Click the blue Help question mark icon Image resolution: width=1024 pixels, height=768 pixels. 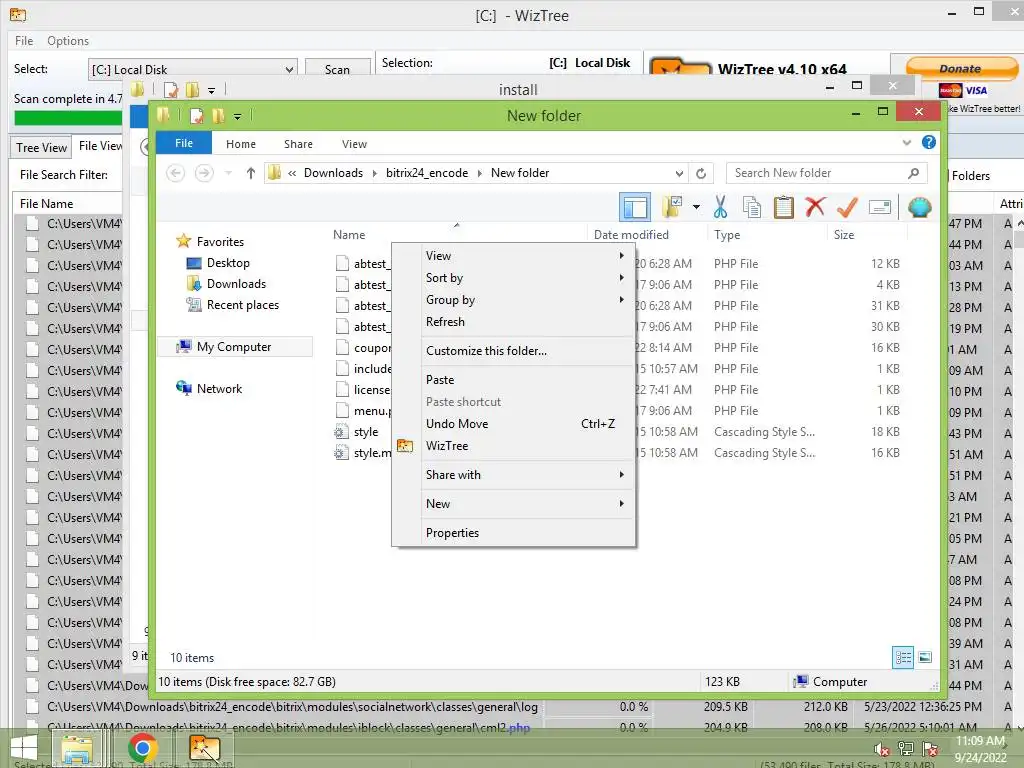928,142
